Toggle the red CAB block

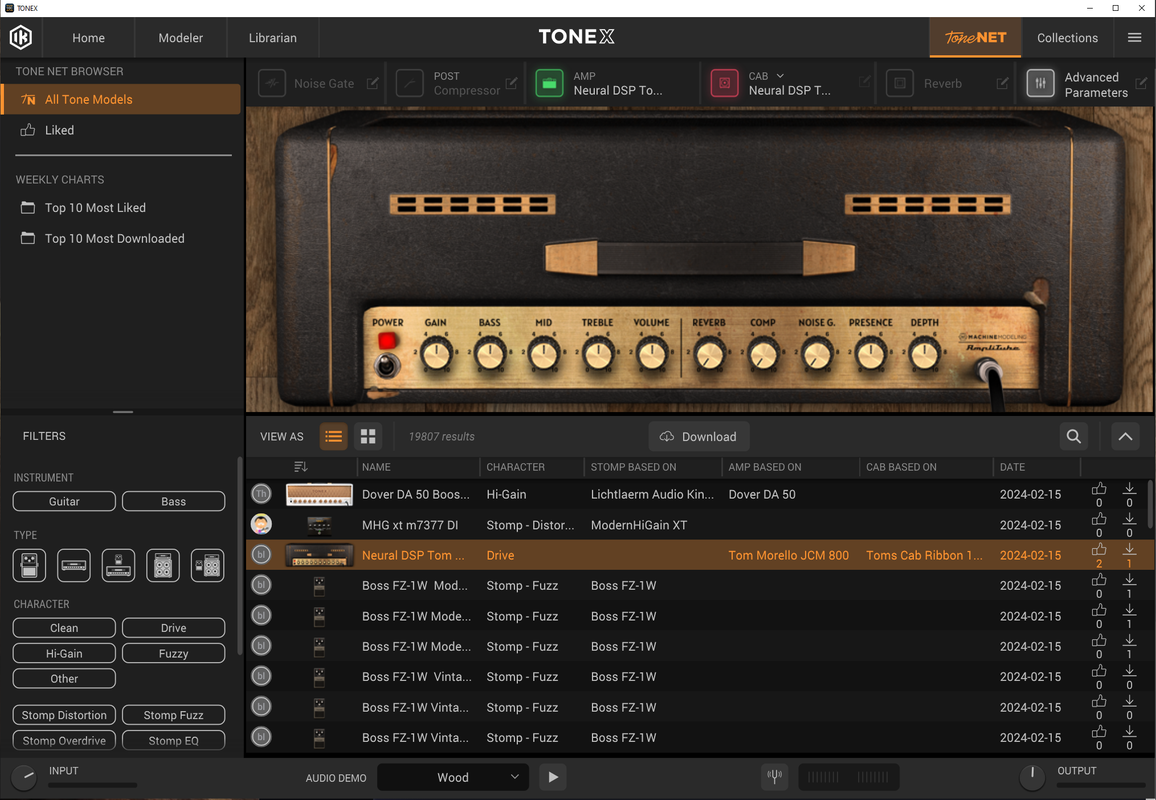[x=724, y=83]
